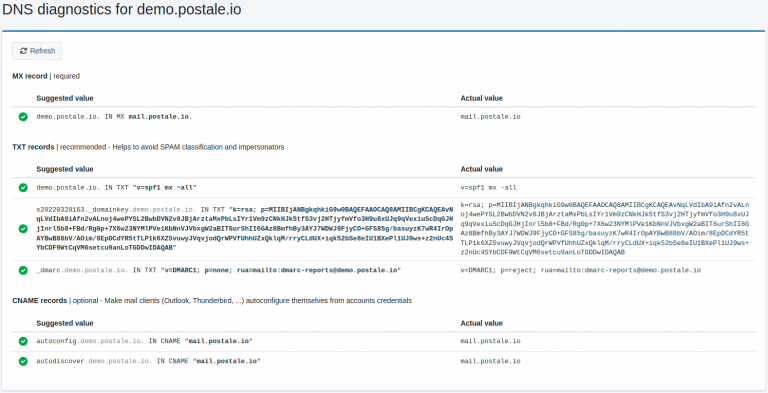
Task: Select actual DMARC value with p=reject
Action: tap(581, 270)
